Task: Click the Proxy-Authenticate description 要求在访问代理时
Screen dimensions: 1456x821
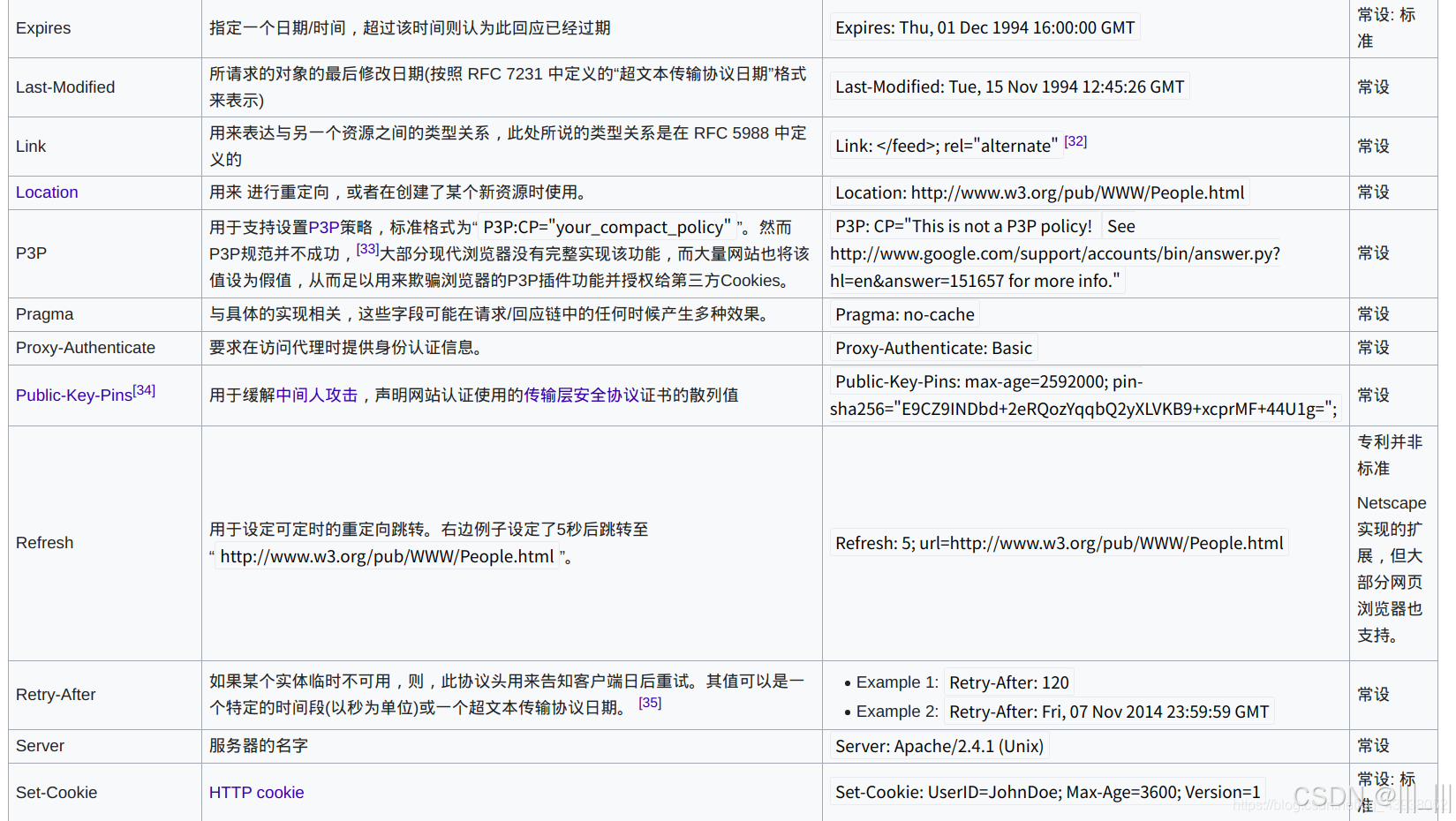Action: (x=349, y=348)
